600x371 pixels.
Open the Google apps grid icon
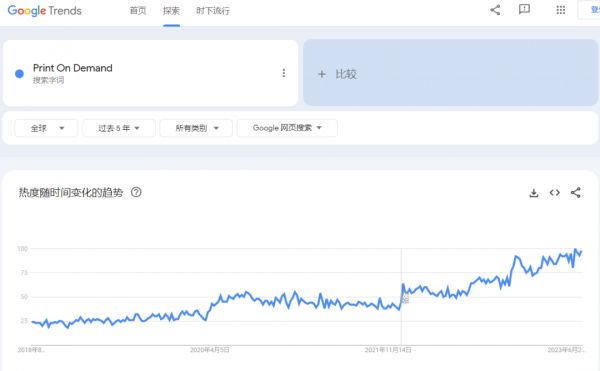pos(561,10)
